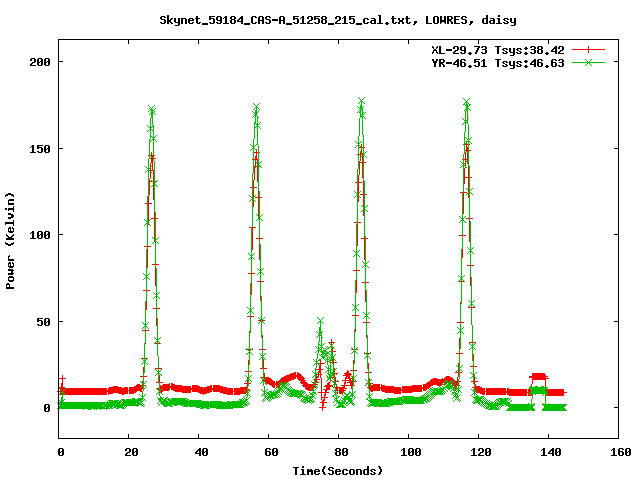Screen dimensions: 640x480
Task: Click the x-axis tick label 60
Action: point(271,452)
